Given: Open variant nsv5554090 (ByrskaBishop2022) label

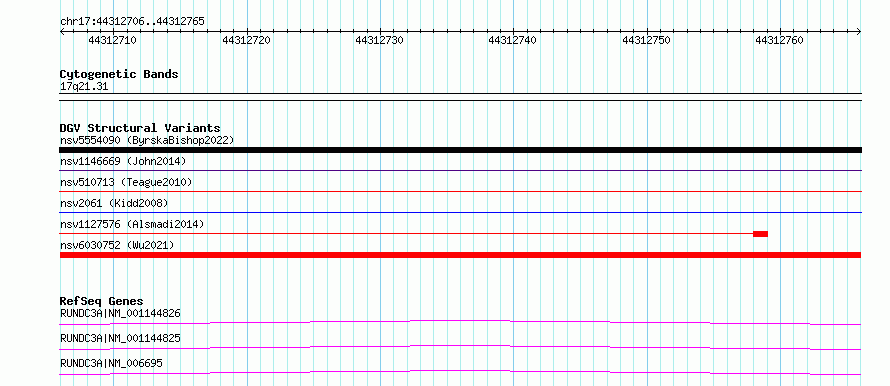Looking at the screenshot, I should click(147, 140).
